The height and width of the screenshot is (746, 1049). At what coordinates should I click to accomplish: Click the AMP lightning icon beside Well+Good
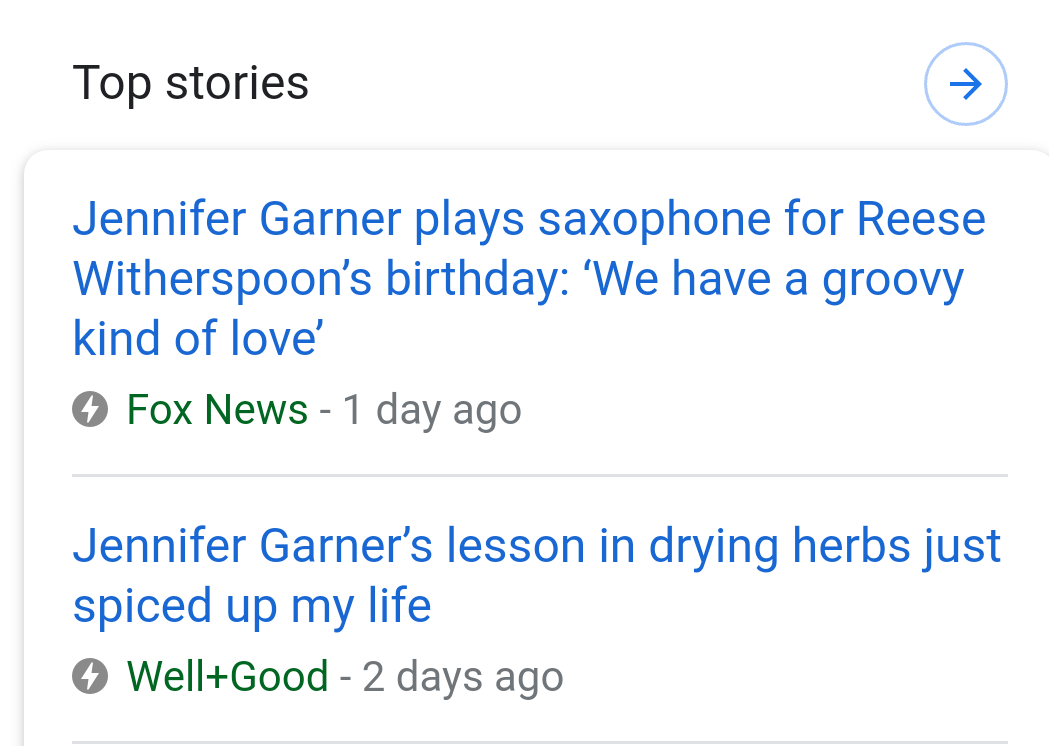(x=90, y=676)
